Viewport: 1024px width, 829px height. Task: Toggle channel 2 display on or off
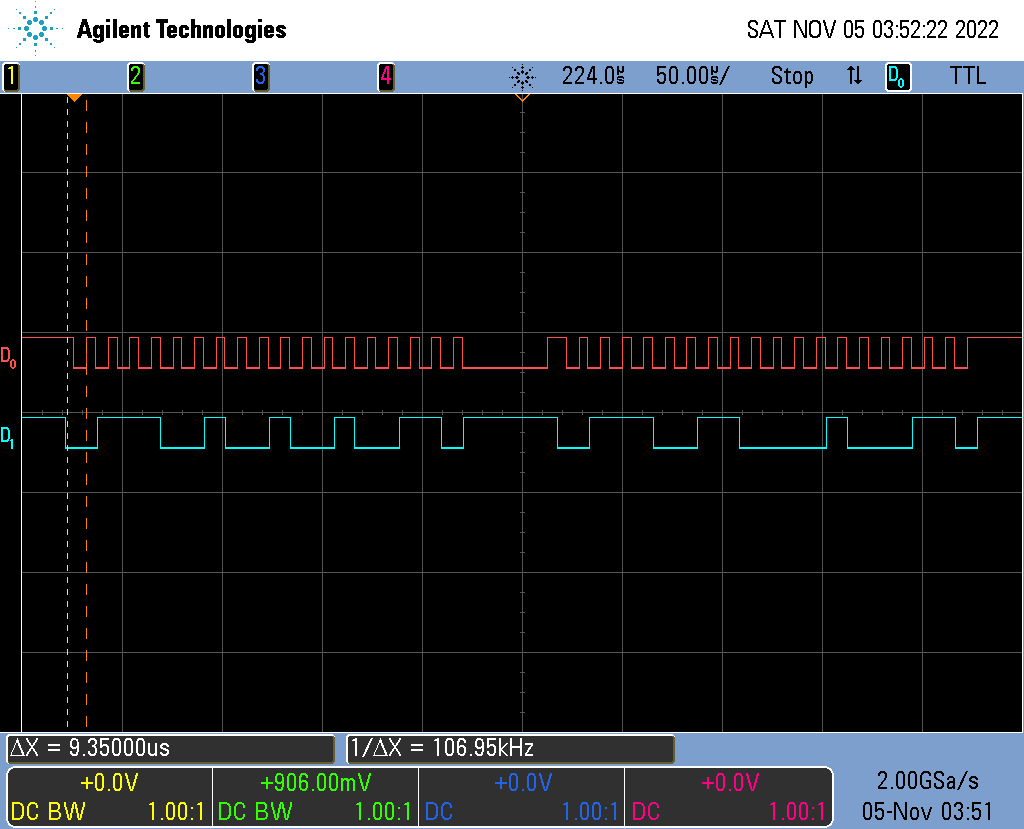pyautogui.click(x=136, y=76)
